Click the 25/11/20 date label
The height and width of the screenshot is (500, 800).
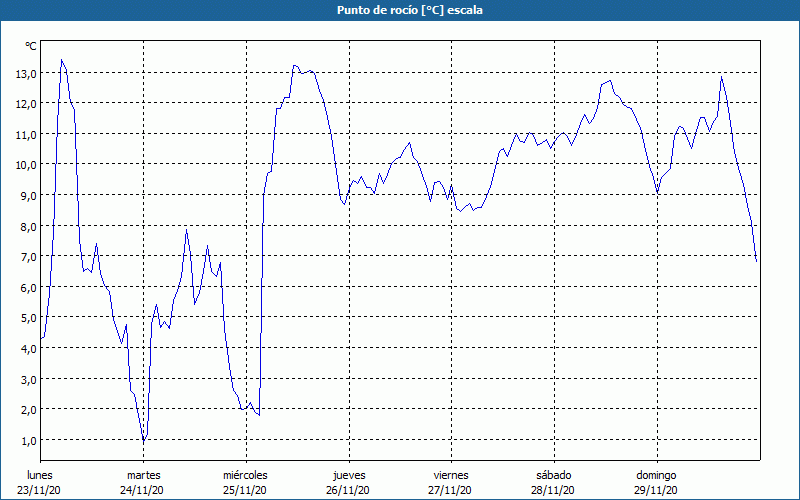pyautogui.click(x=245, y=490)
